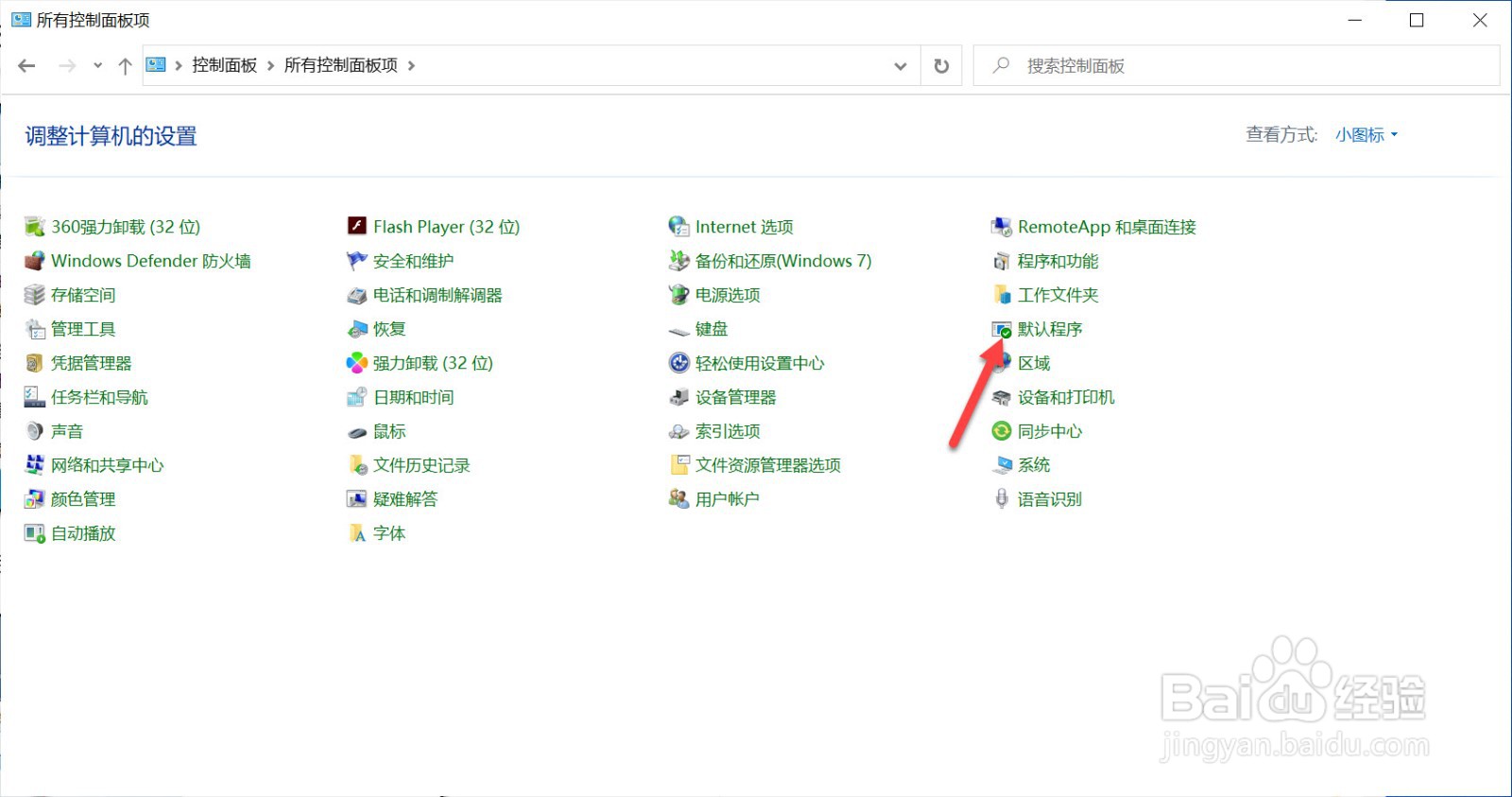Open the 存储空间 icon

coord(35,295)
